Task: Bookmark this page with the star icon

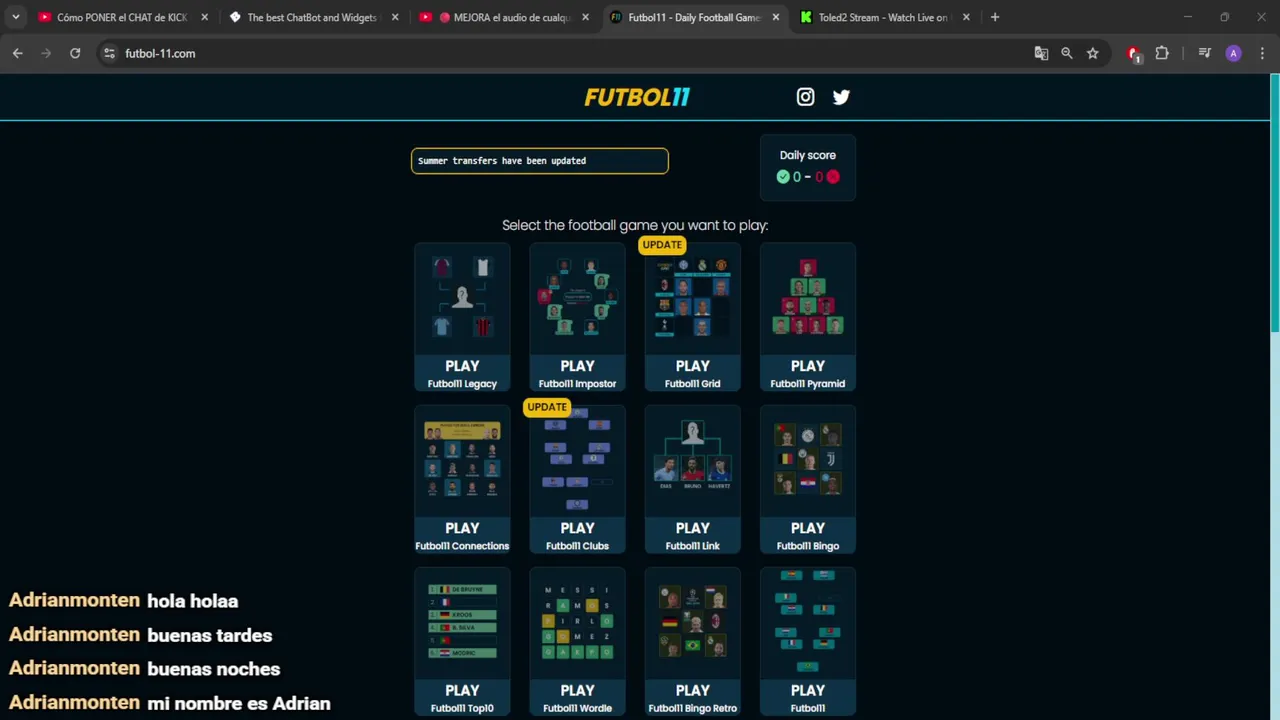Action: point(1093,53)
